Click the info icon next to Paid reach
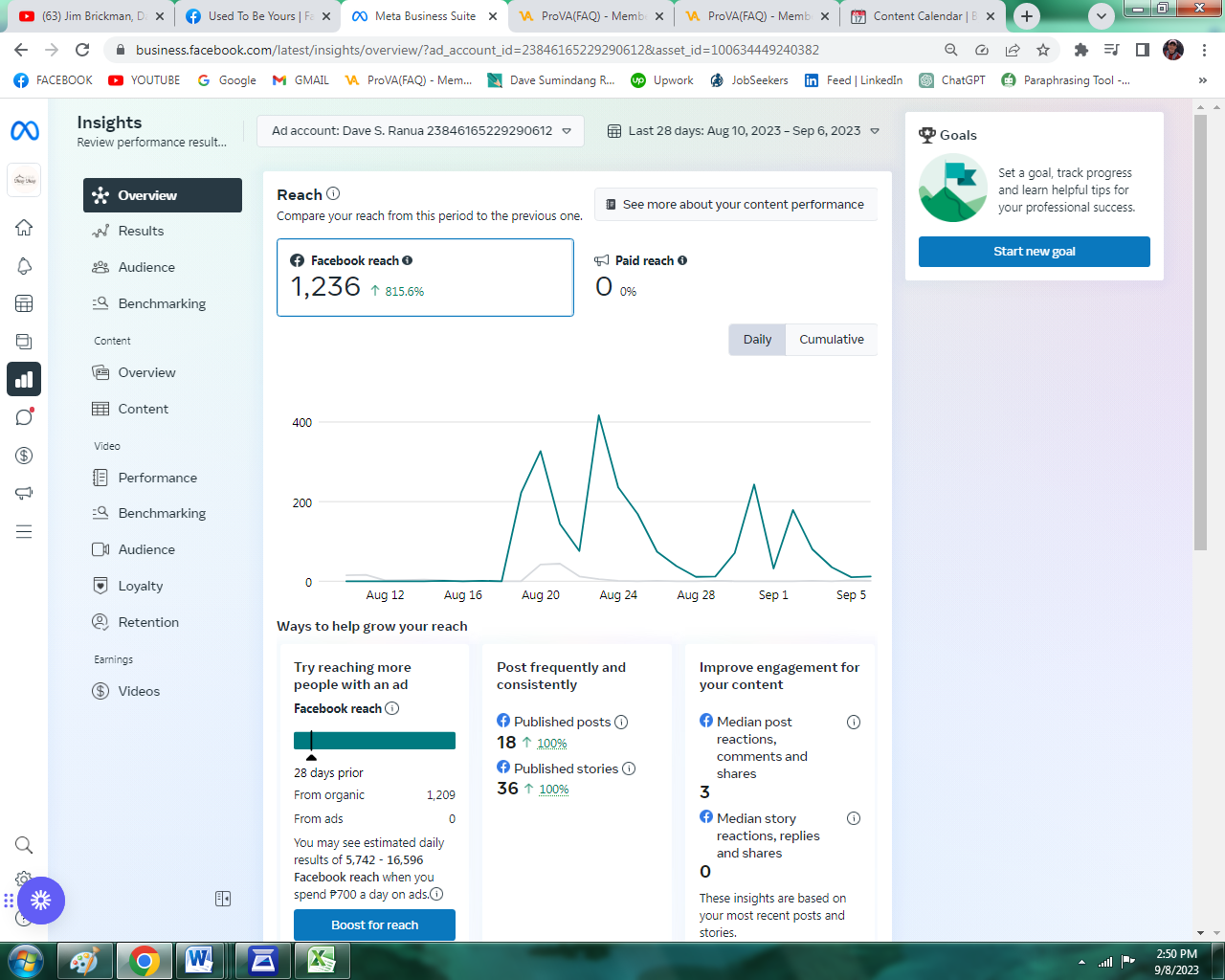 click(682, 260)
